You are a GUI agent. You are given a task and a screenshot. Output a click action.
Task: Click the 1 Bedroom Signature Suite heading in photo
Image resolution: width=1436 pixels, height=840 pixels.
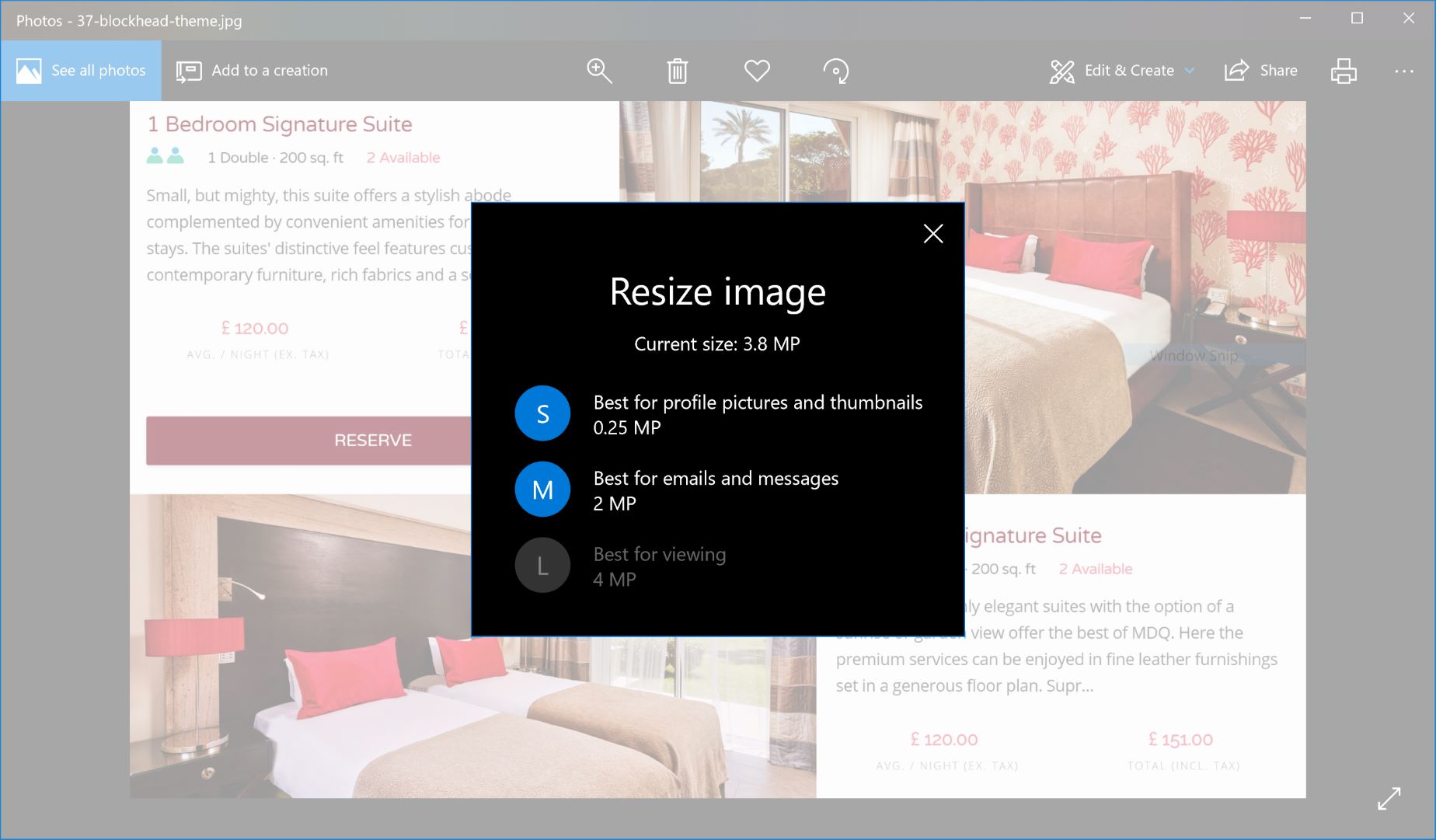(x=280, y=124)
